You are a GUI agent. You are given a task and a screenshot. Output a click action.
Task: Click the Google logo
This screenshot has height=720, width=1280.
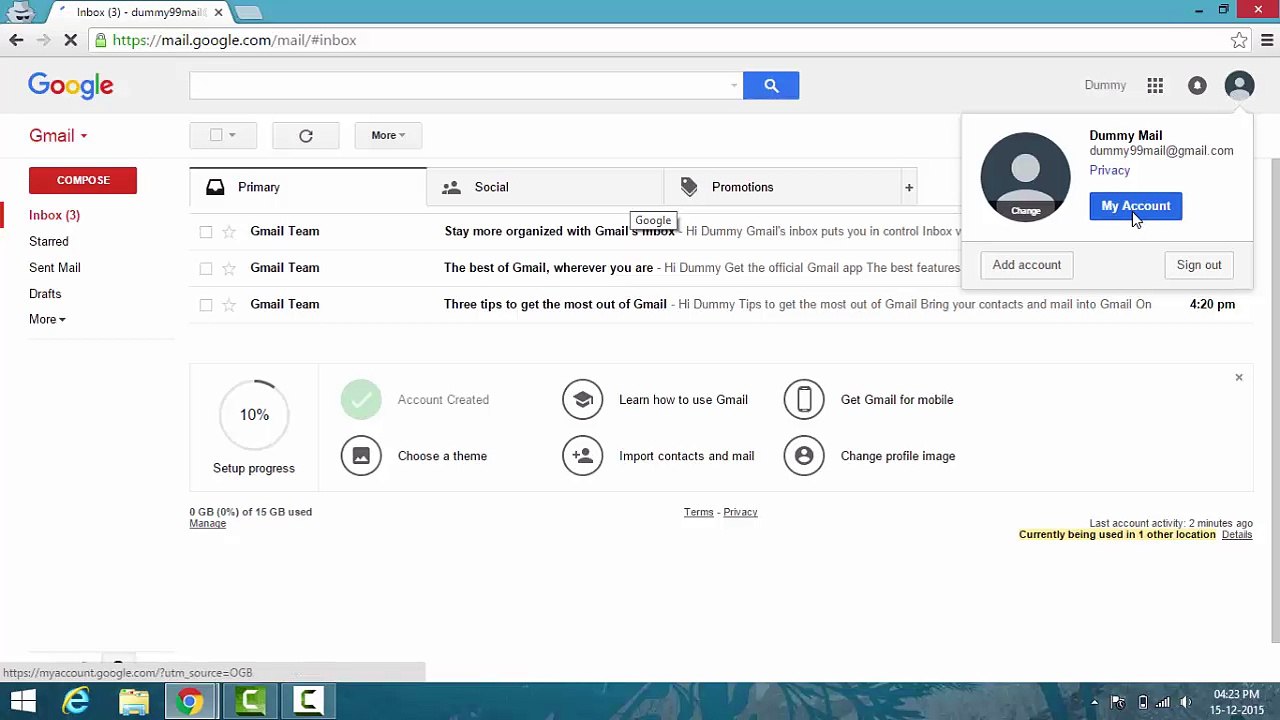click(x=70, y=85)
